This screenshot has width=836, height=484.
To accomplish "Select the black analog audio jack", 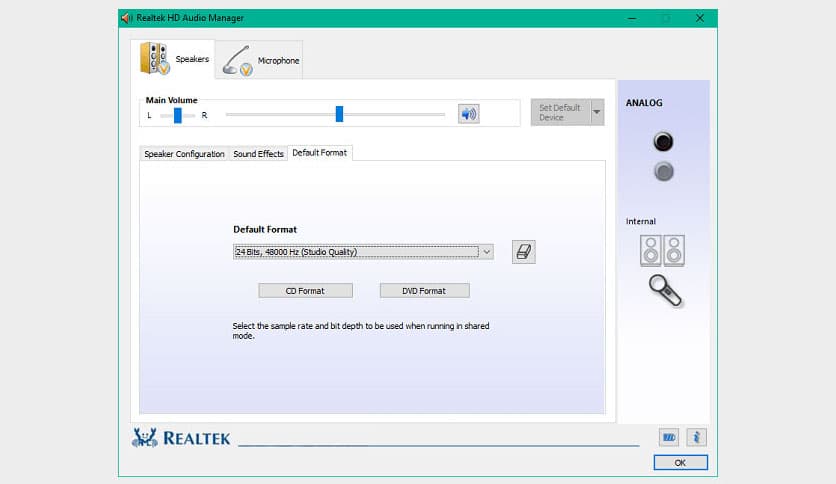I will tap(663, 142).
